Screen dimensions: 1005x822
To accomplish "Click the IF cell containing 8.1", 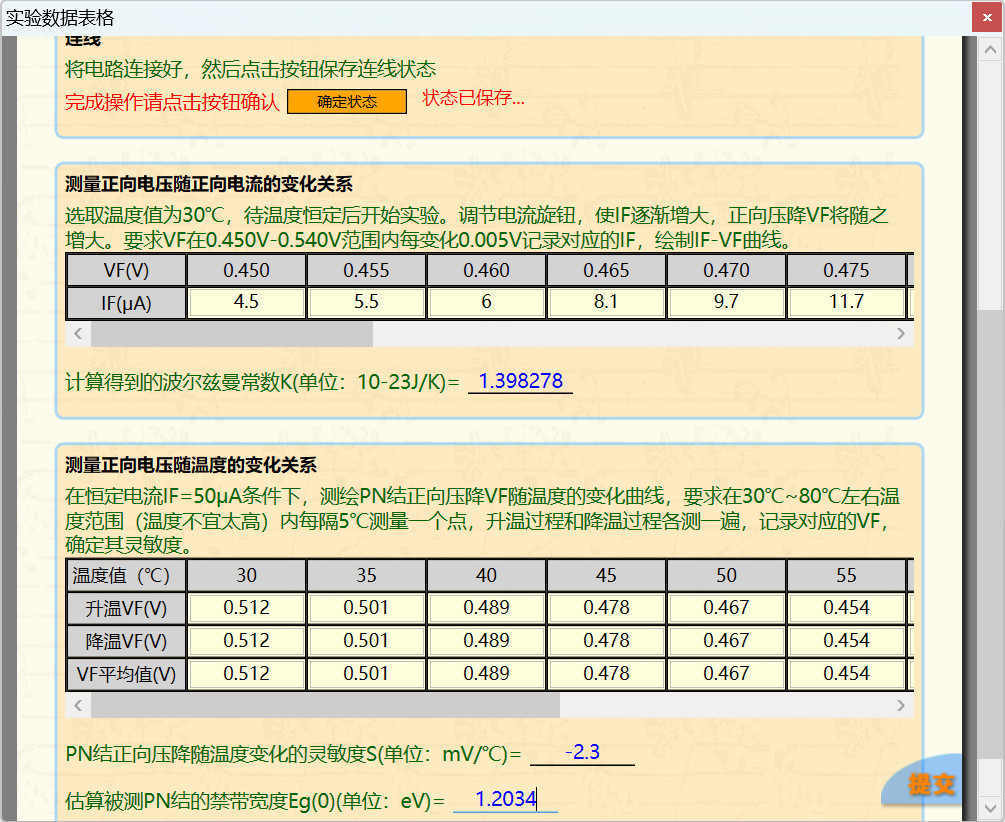I will pyautogui.click(x=606, y=302).
